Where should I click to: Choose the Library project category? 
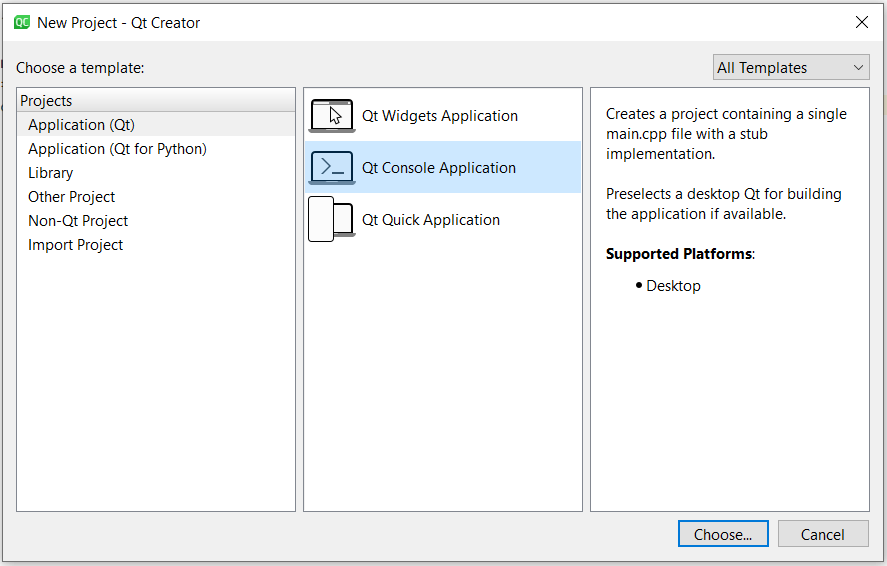[50, 173]
